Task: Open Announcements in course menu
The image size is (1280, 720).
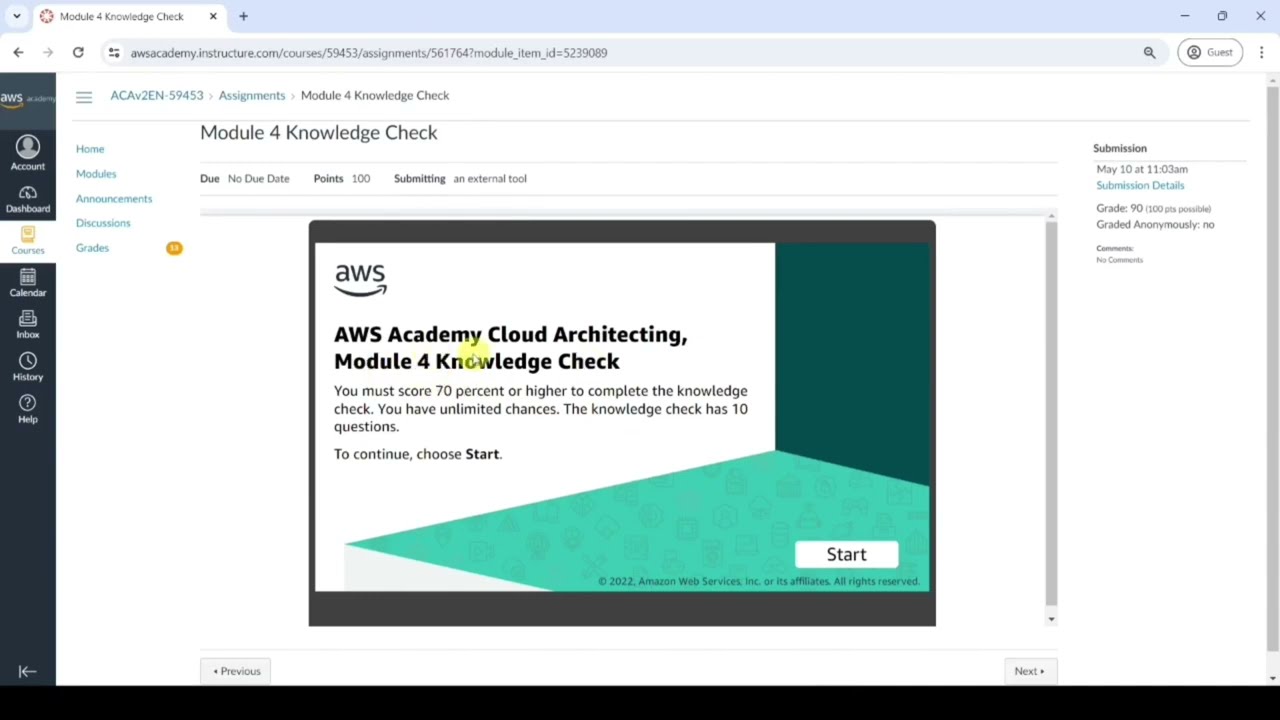Action: coord(114,199)
